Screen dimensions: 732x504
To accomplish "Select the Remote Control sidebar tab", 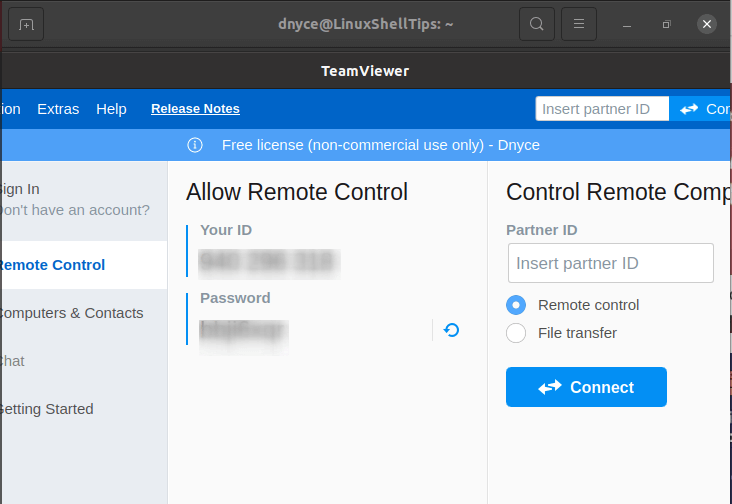I will point(84,265).
